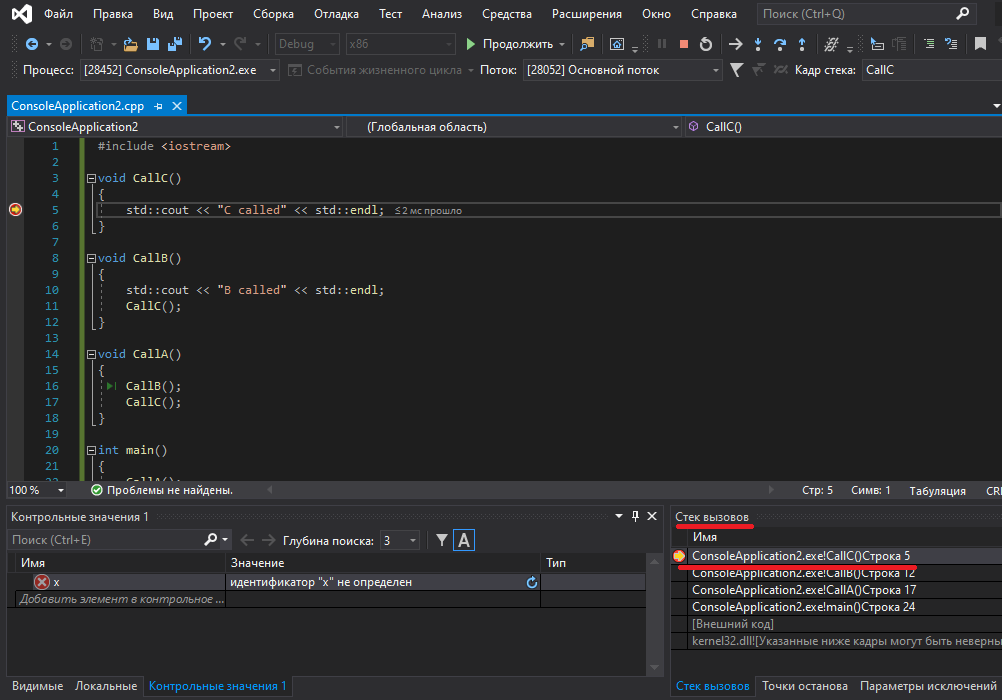
Task: Pin the ConsoleApplication2.cpp tab
Action: pos(159,106)
